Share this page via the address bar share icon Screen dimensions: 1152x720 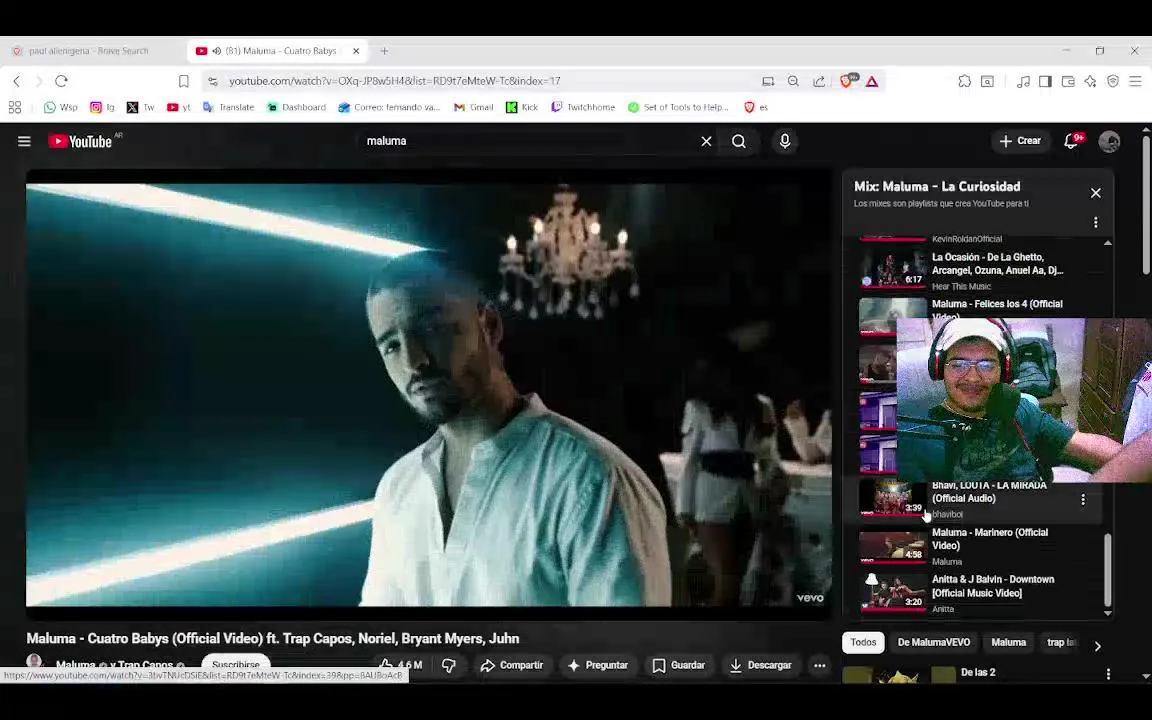(819, 81)
